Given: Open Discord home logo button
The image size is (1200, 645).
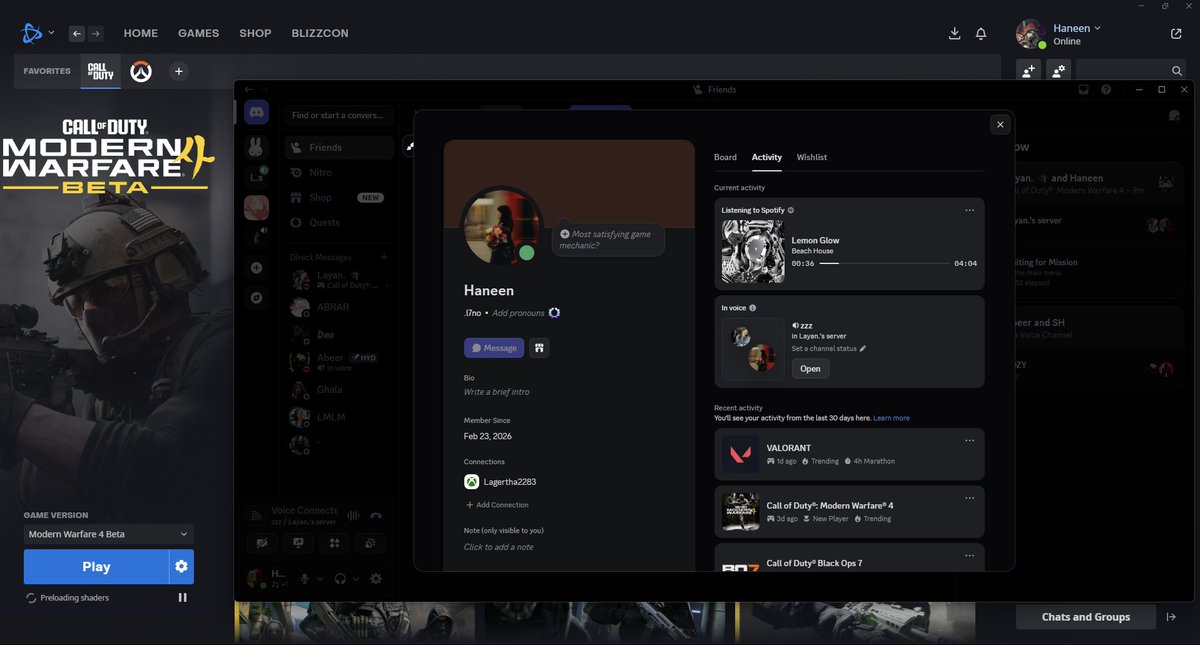Looking at the screenshot, I should coord(256,113).
